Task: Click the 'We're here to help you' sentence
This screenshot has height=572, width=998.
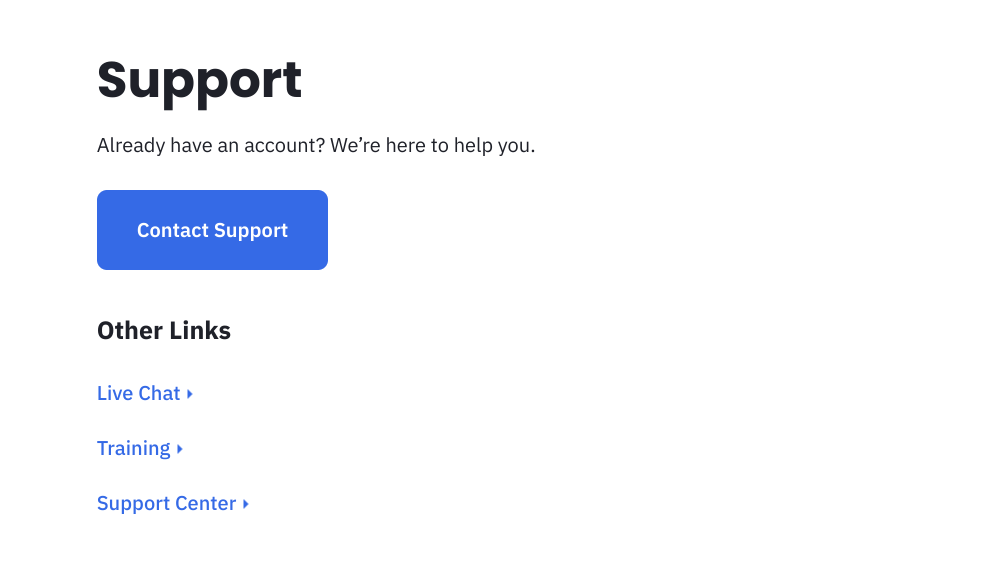Action: (x=433, y=146)
